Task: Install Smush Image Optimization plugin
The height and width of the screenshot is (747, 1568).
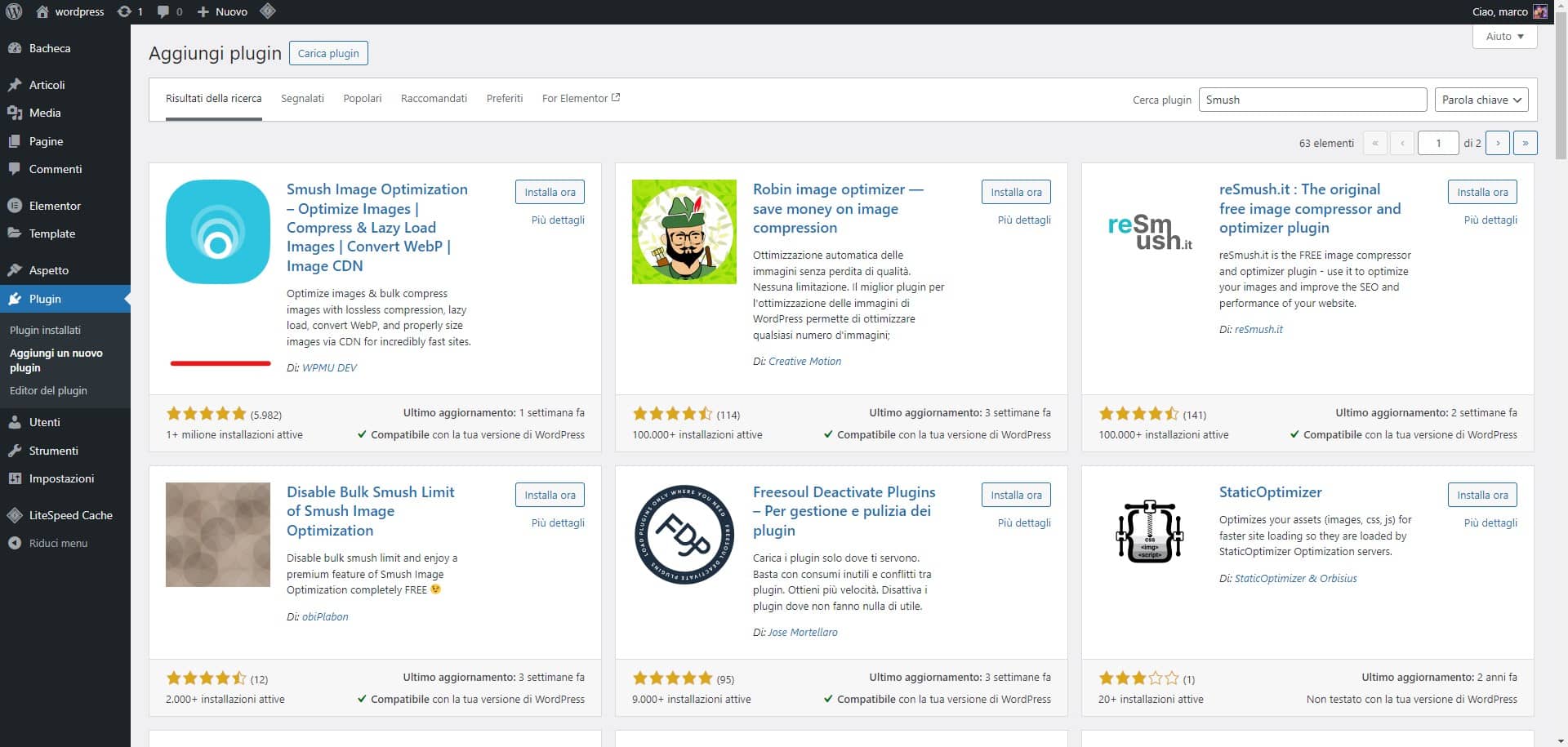Action: (x=550, y=192)
